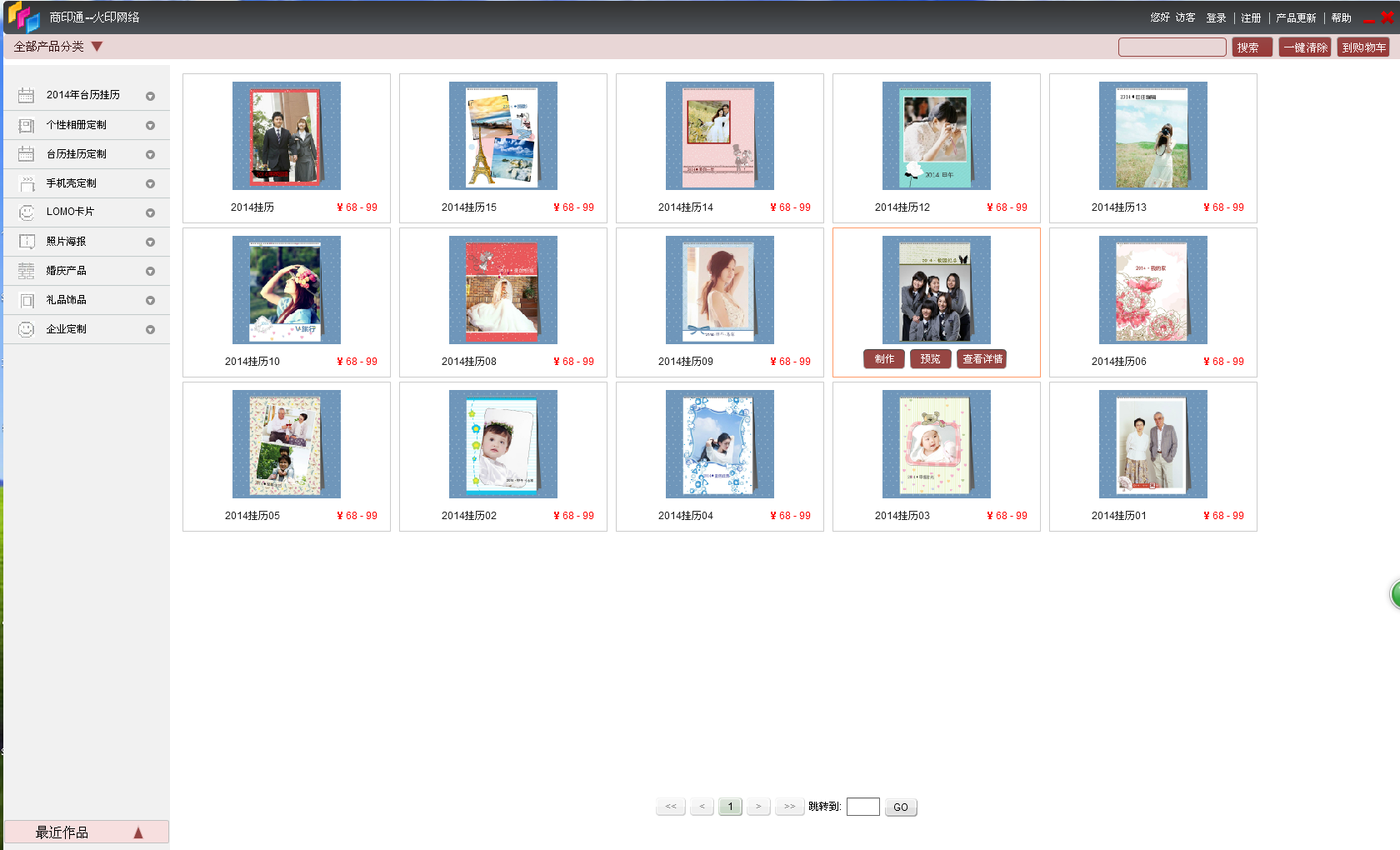Click the phone case icon beside 手机壳定制
The height and width of the screenshot is (850, 1400).
pyautogui.click(x=27, y=183)
